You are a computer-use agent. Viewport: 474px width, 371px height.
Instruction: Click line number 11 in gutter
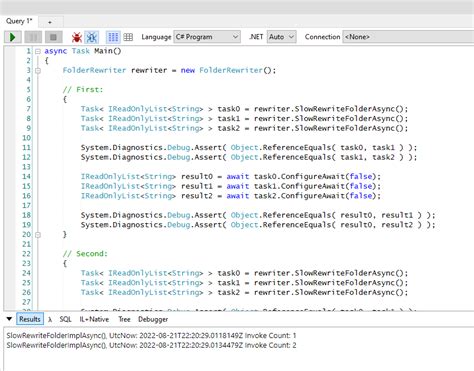26,148
